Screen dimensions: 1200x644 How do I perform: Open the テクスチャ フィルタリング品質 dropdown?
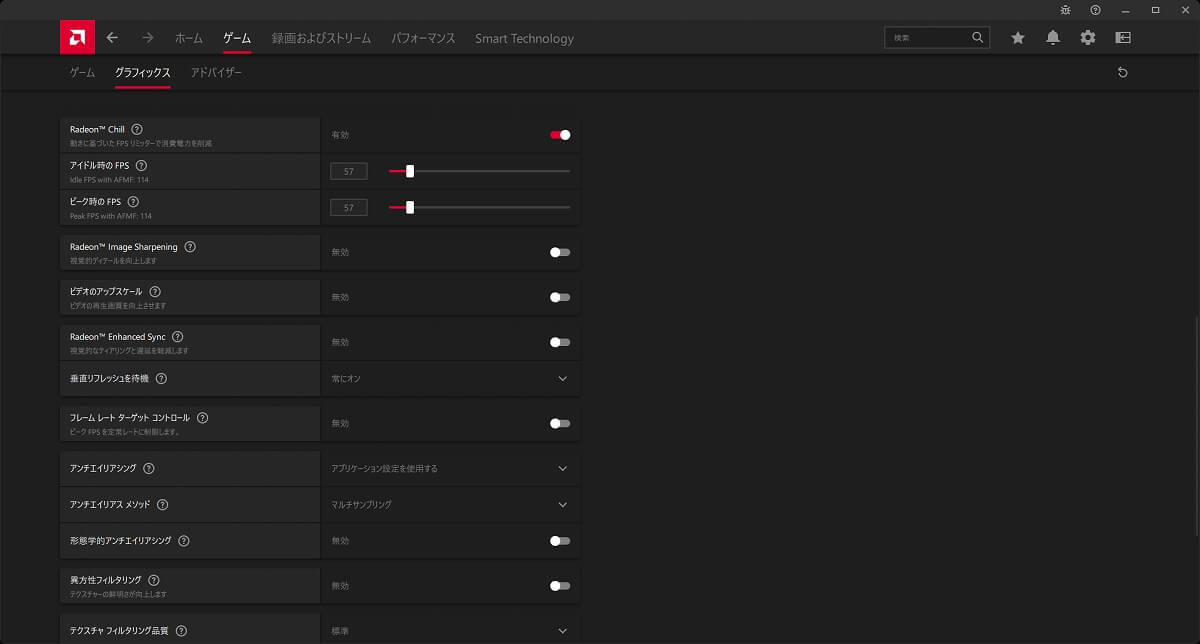pos(562,630)
